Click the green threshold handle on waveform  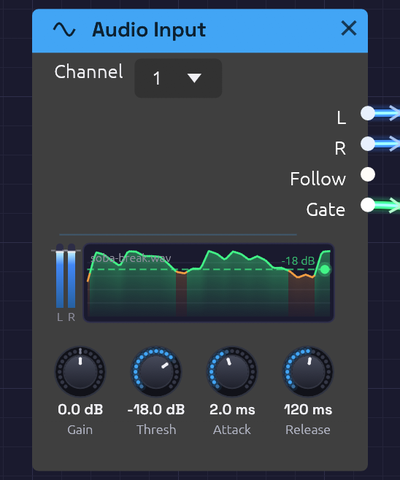324,269
